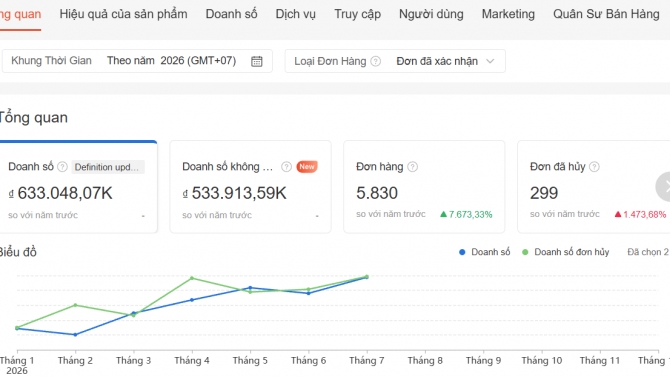The width and height of the screenshot is (670, 377).
Task: Open Loại Đơn Hàng dropdown chevron
Action: (x=490, y=61)
